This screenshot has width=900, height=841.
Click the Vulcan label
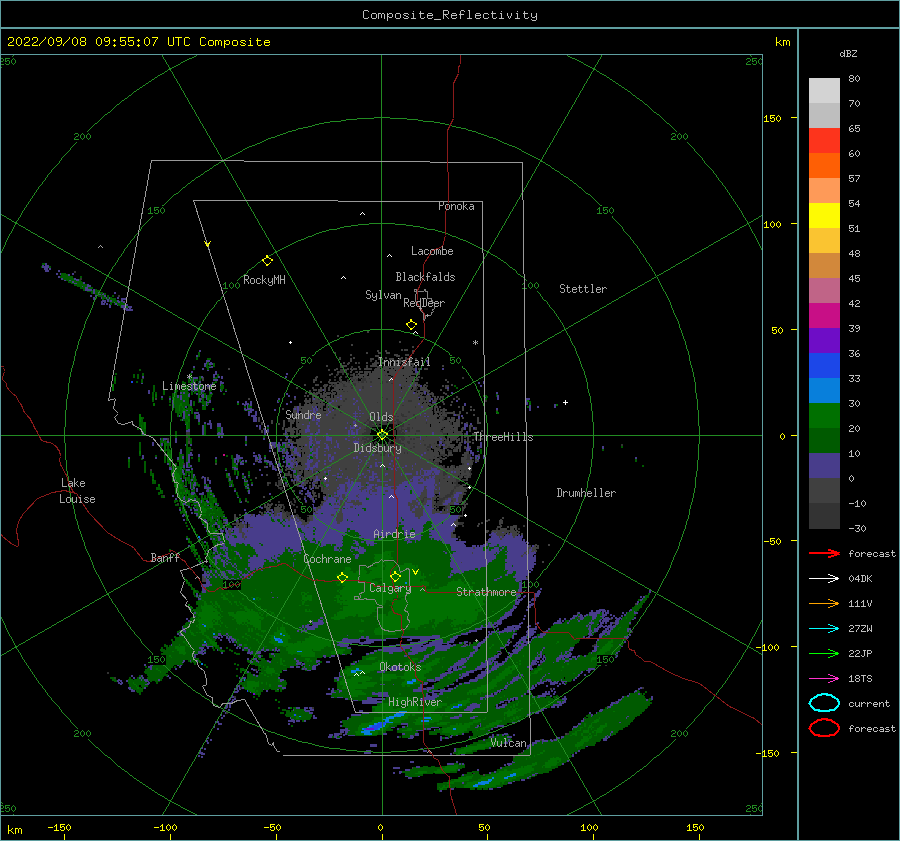[509, 743]
